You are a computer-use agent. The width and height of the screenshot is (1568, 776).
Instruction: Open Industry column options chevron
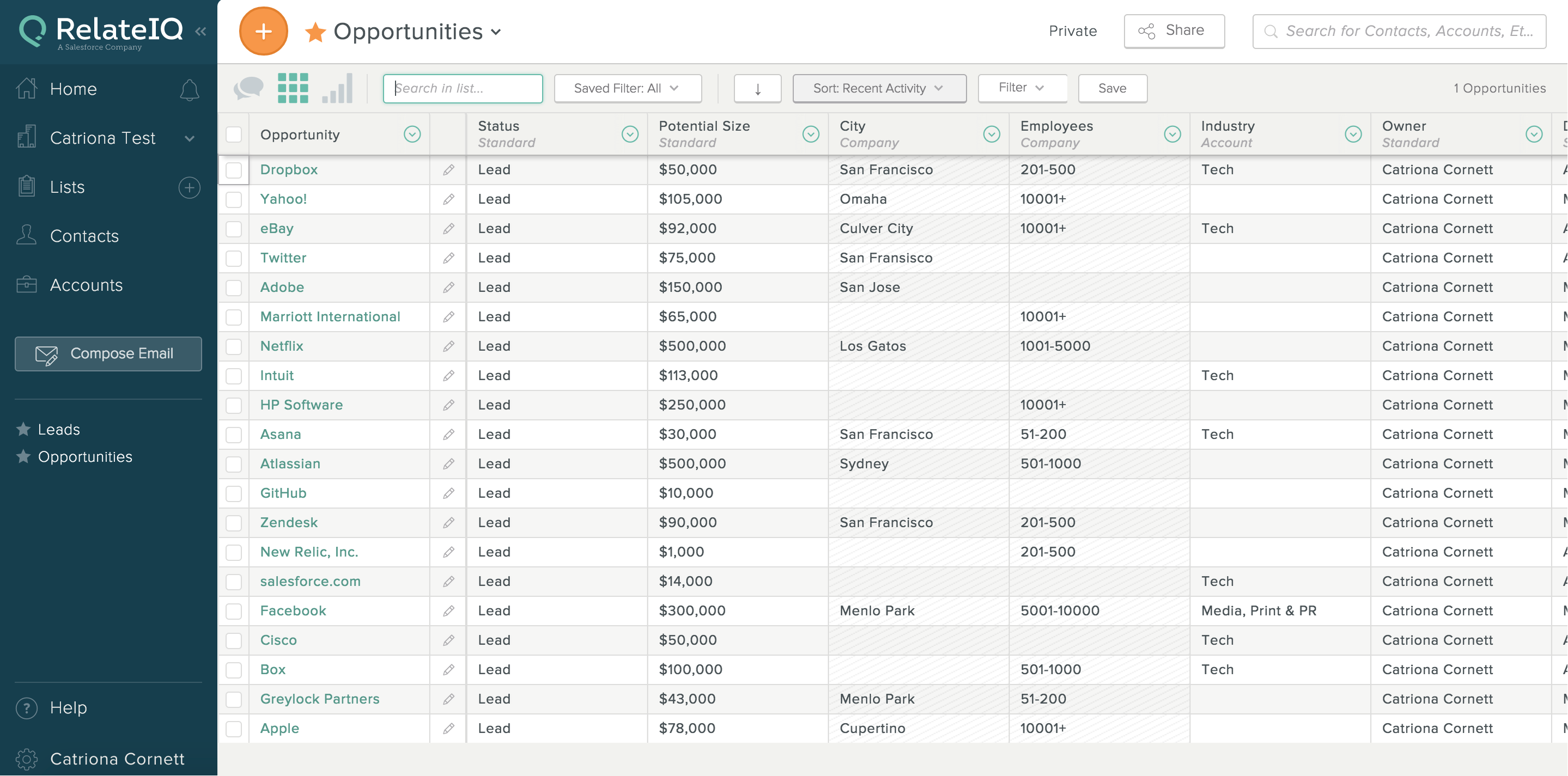coord(1353,134)
